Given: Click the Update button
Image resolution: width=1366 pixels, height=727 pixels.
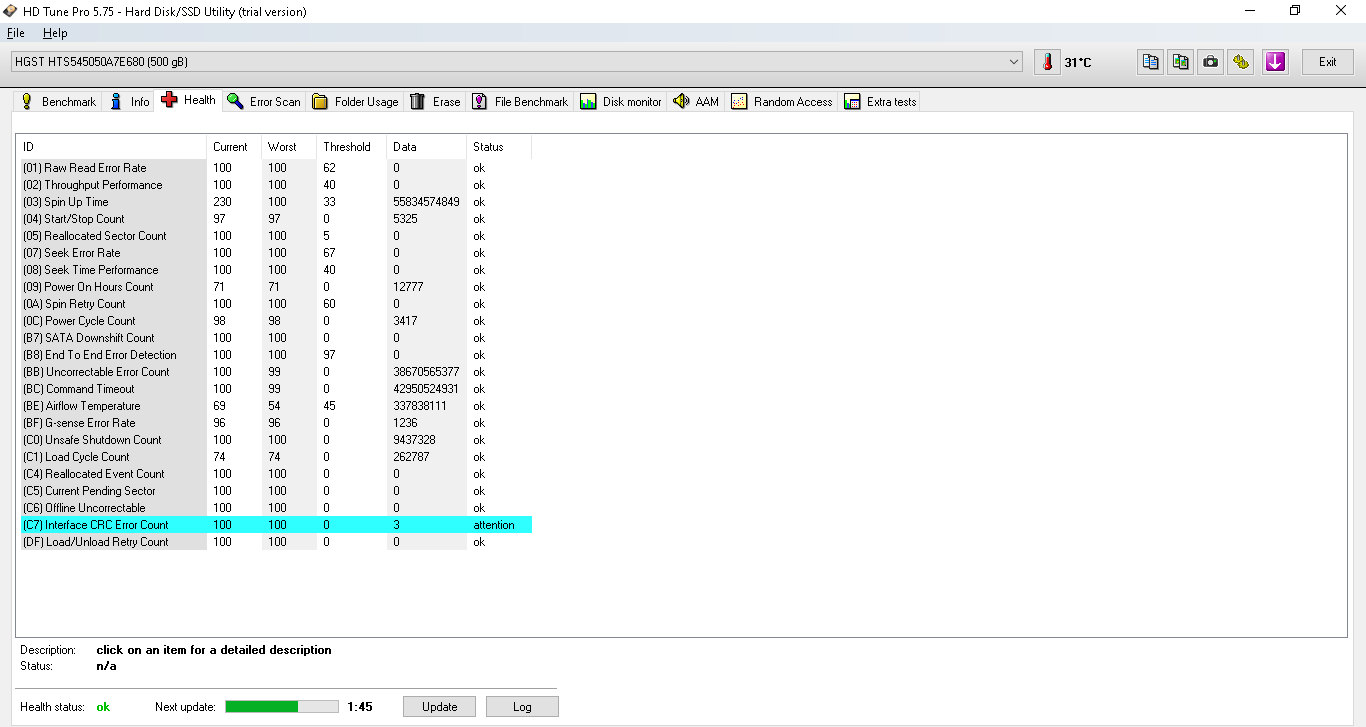Looking at the screenshot, I should tap(439, 707).
